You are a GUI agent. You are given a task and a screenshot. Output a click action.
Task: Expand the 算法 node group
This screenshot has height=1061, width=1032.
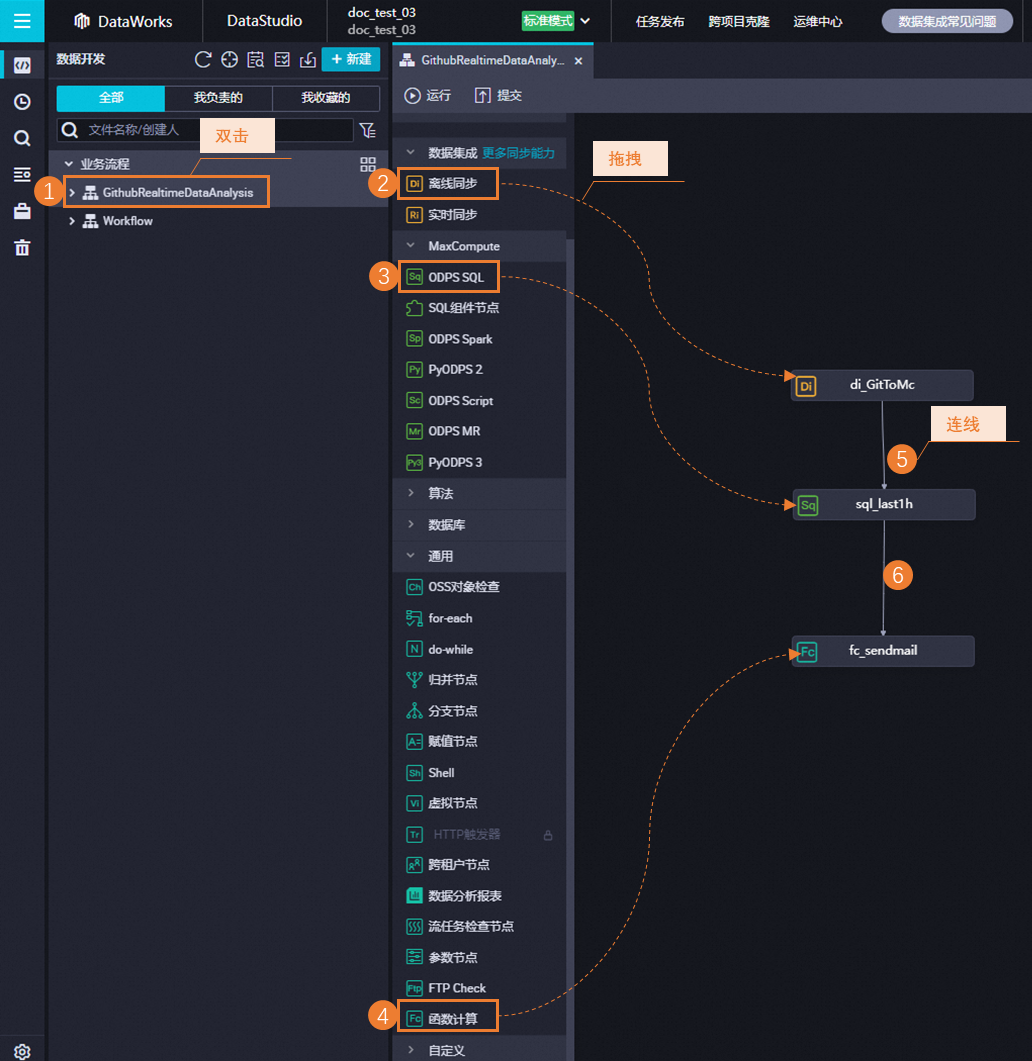410,493
